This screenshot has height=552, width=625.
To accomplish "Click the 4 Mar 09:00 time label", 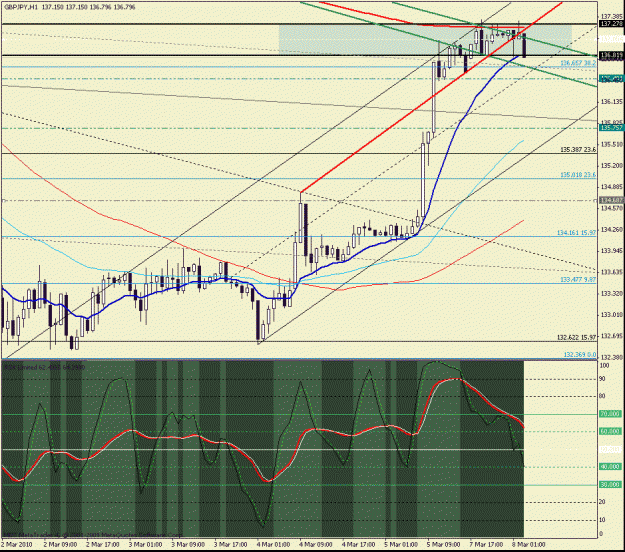I will click(316, 544).
